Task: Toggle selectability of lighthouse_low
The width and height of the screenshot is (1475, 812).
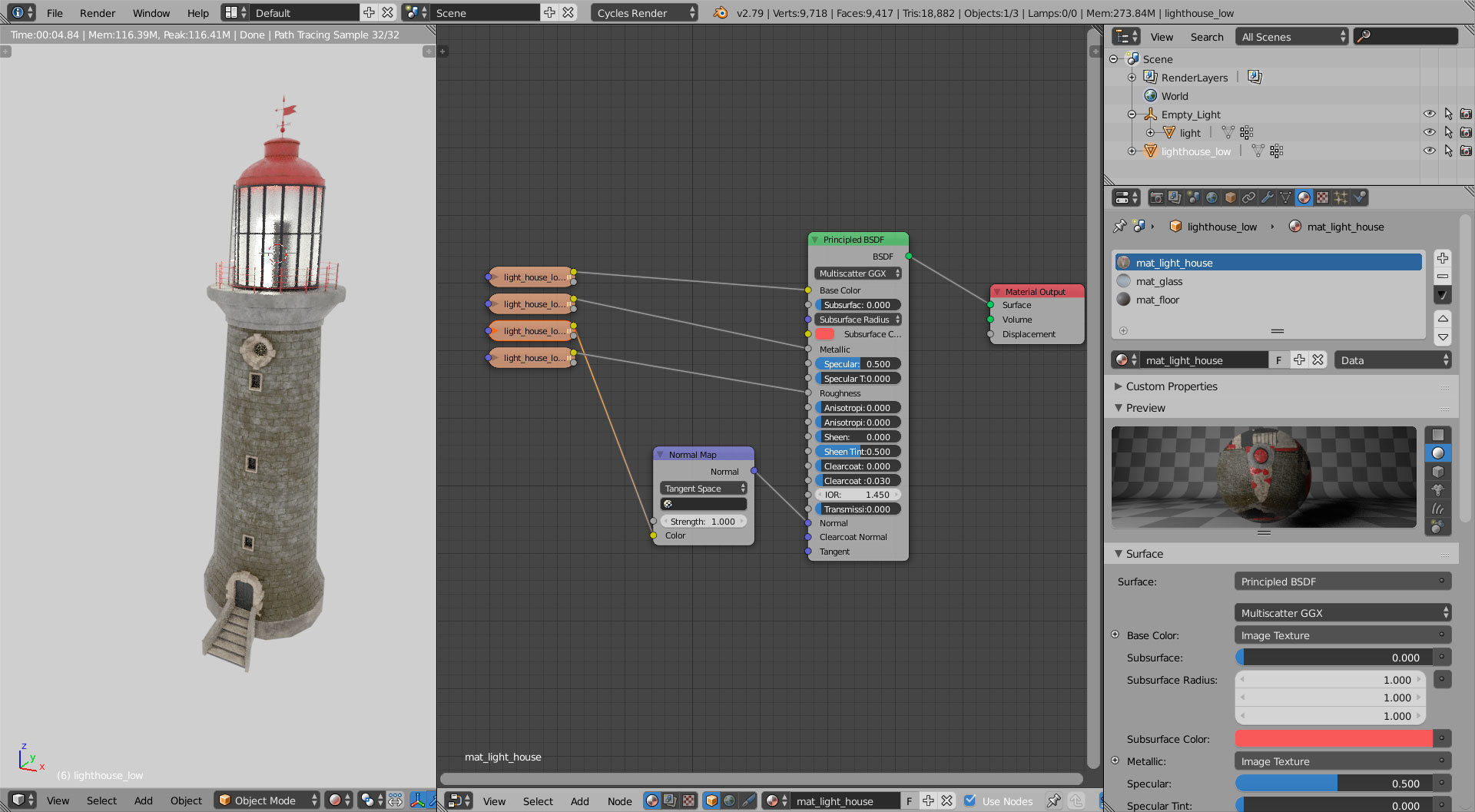Action: coord(1448,151)
